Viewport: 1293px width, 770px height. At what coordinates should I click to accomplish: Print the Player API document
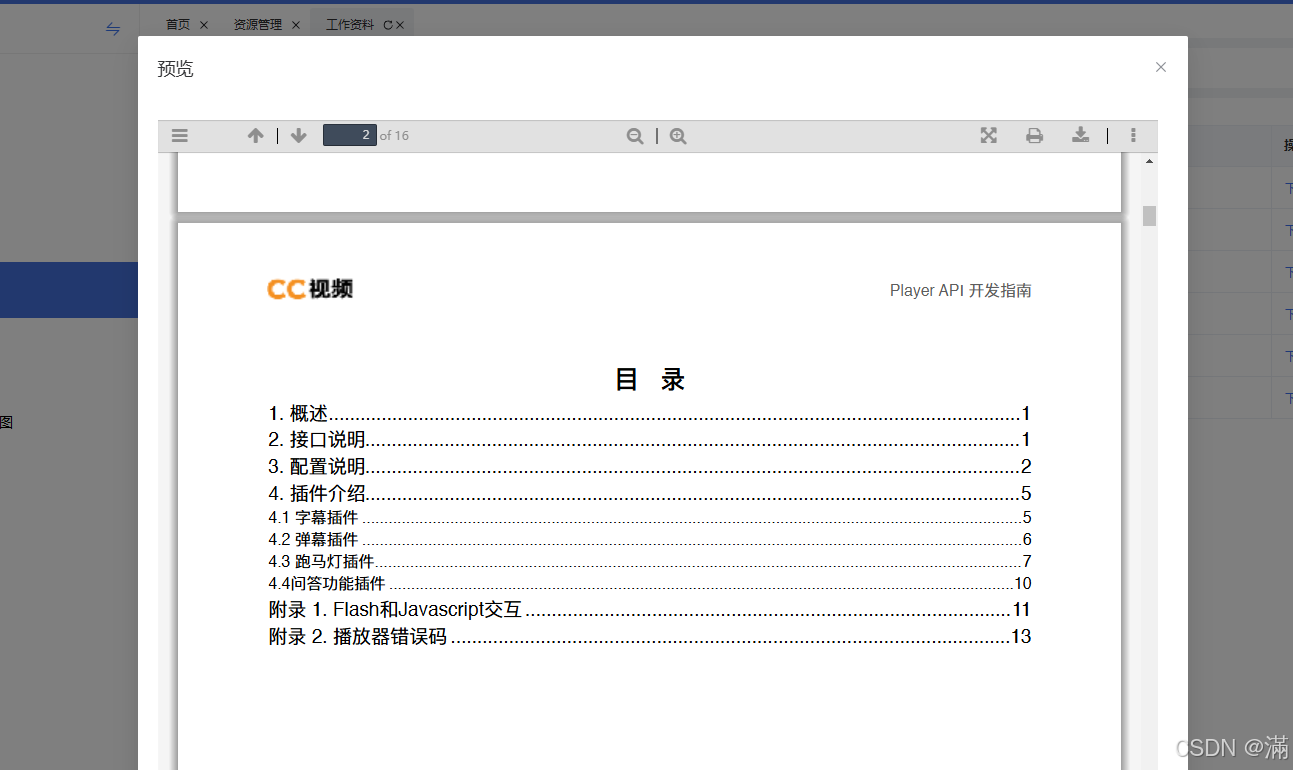coord(1034,135)
